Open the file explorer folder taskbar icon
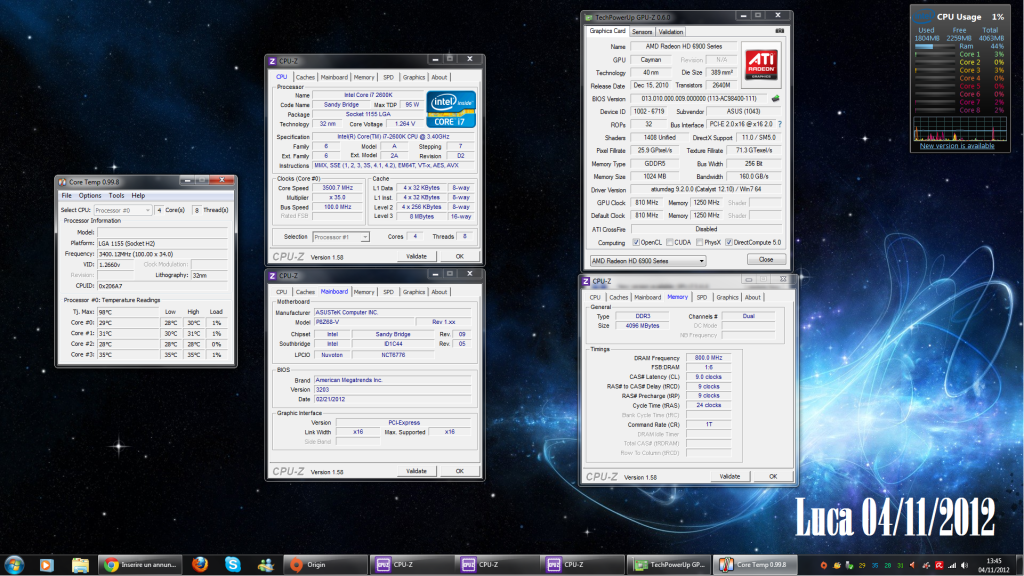This screenshot has height=576, width=1024. [80, 565]
